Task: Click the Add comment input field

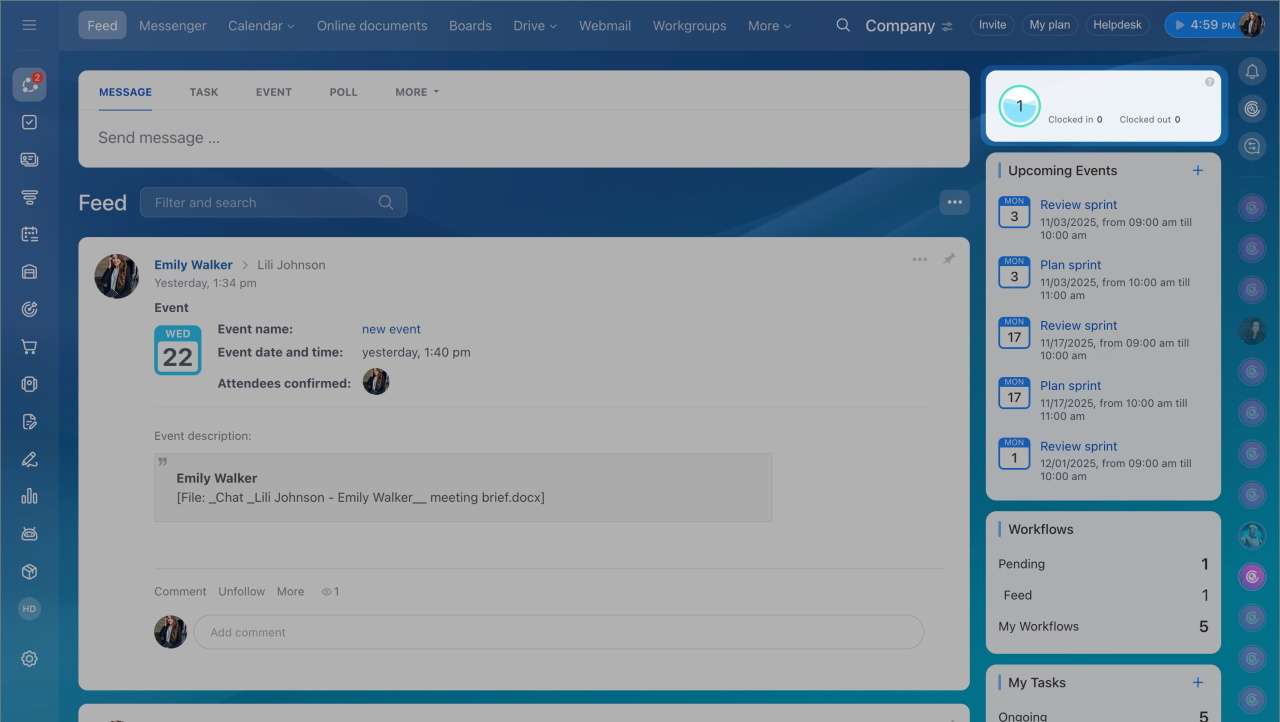Action: click(557, 632)
